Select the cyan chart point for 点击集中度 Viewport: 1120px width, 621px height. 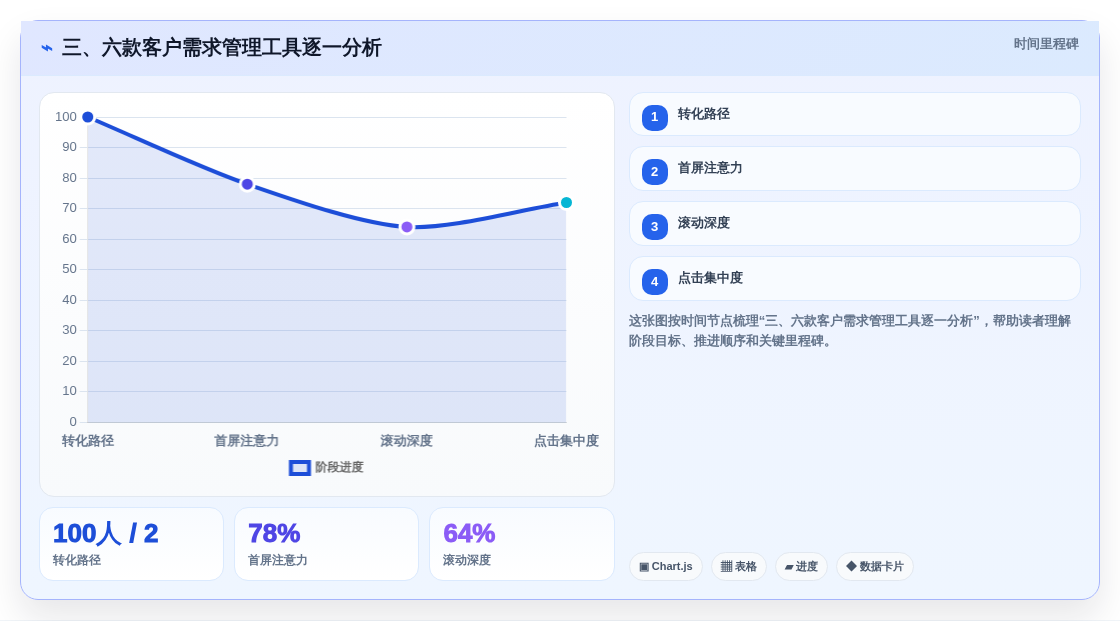point(566,203)
